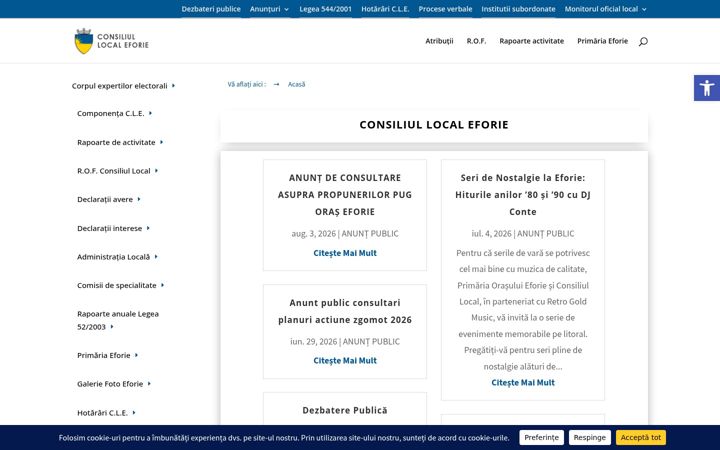The width and height of the screenshot is (720, 450).
Task: Expand arrow next to Administrația Locală
Action: click(156, 256)
